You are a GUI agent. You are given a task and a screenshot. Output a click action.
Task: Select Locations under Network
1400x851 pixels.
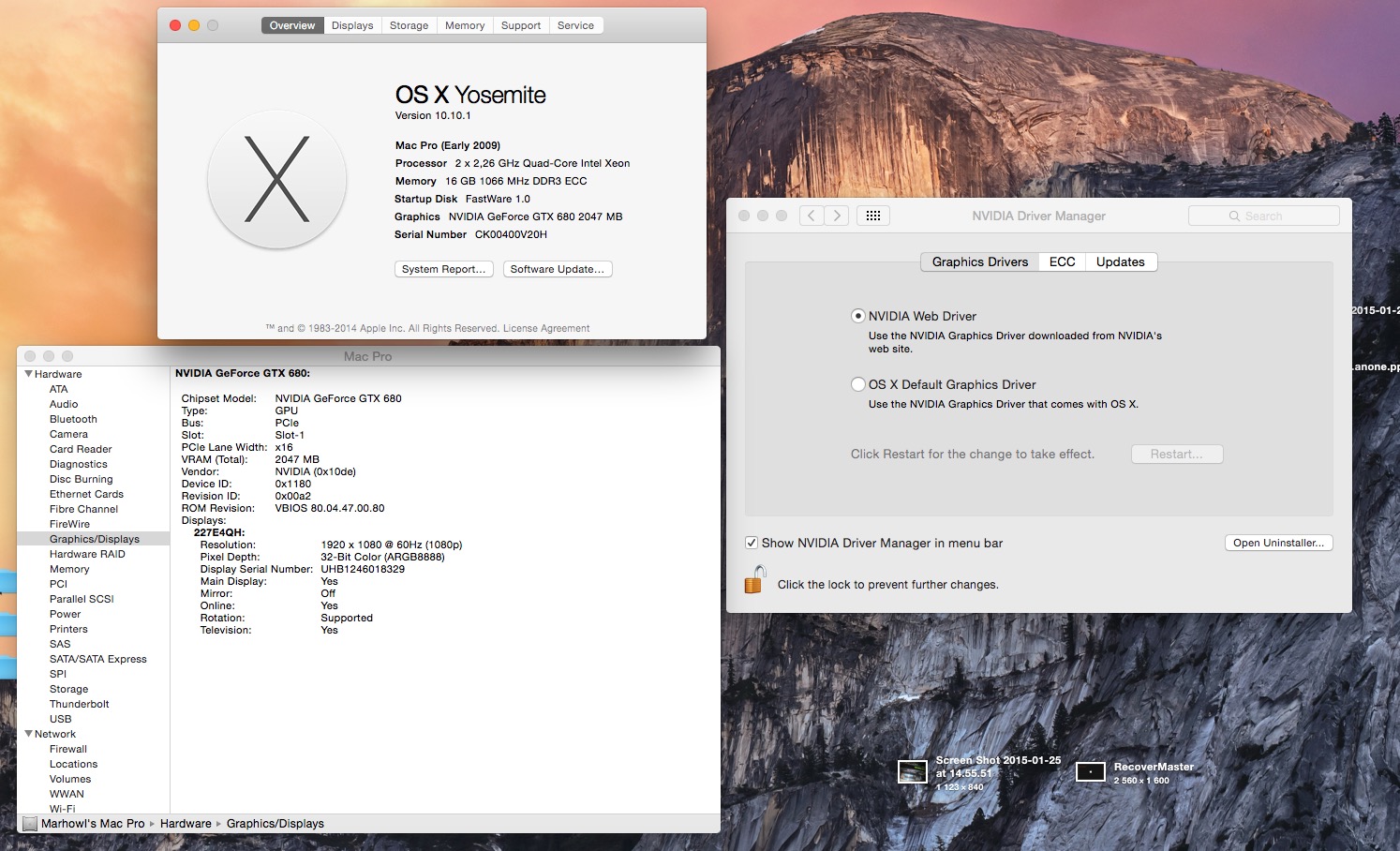[73, 764]
